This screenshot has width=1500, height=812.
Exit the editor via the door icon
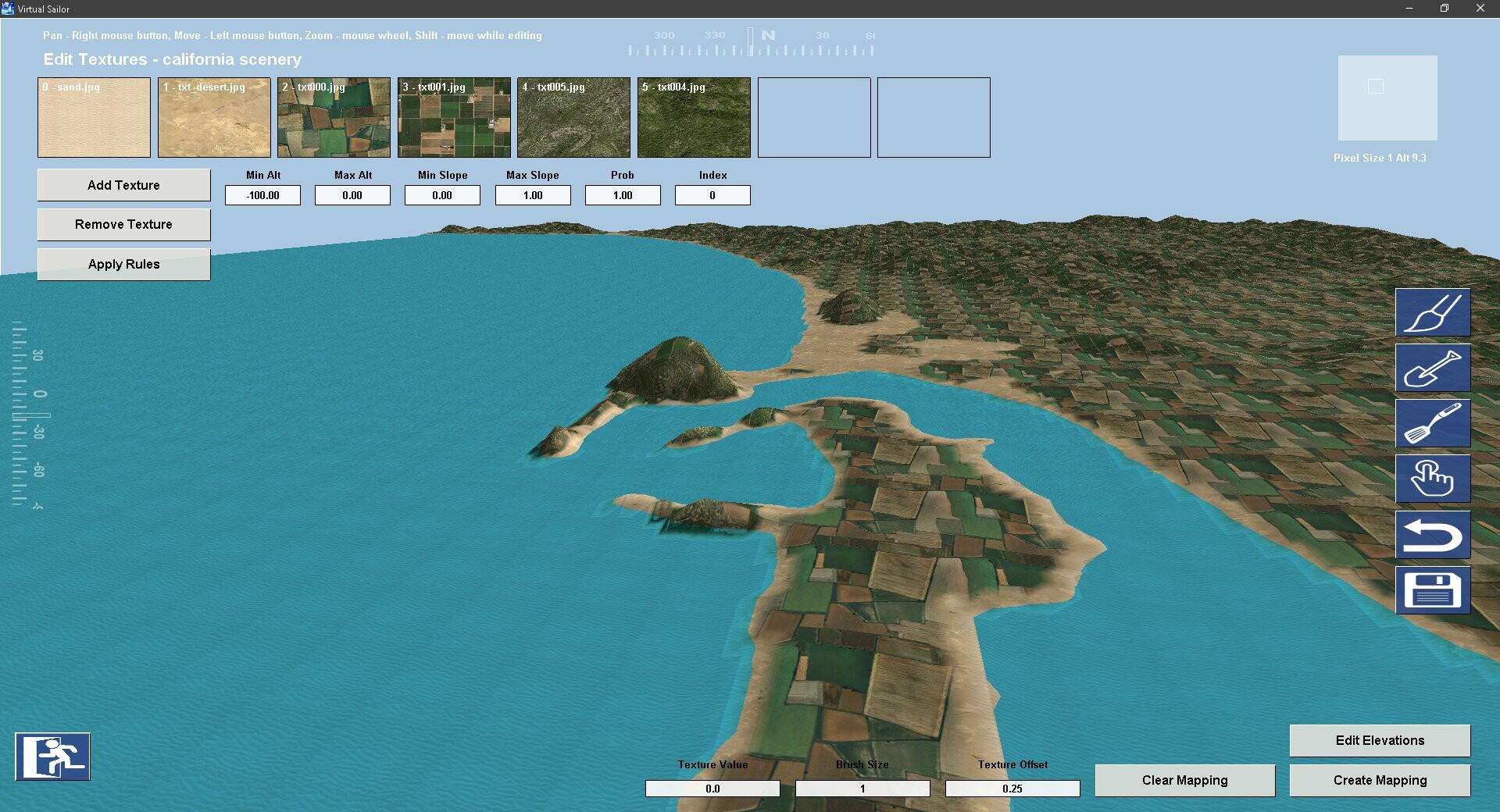click(52, 756)
